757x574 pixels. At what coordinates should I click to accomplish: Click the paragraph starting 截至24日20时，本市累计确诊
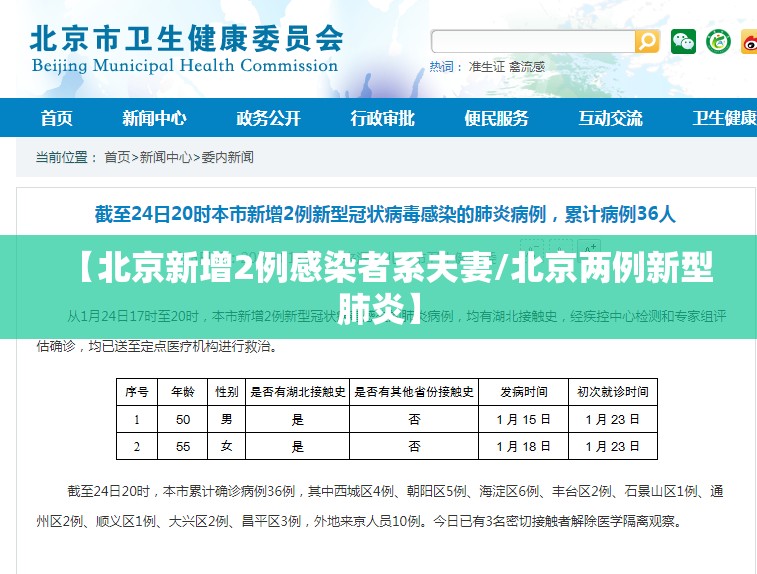pos(380,506)
